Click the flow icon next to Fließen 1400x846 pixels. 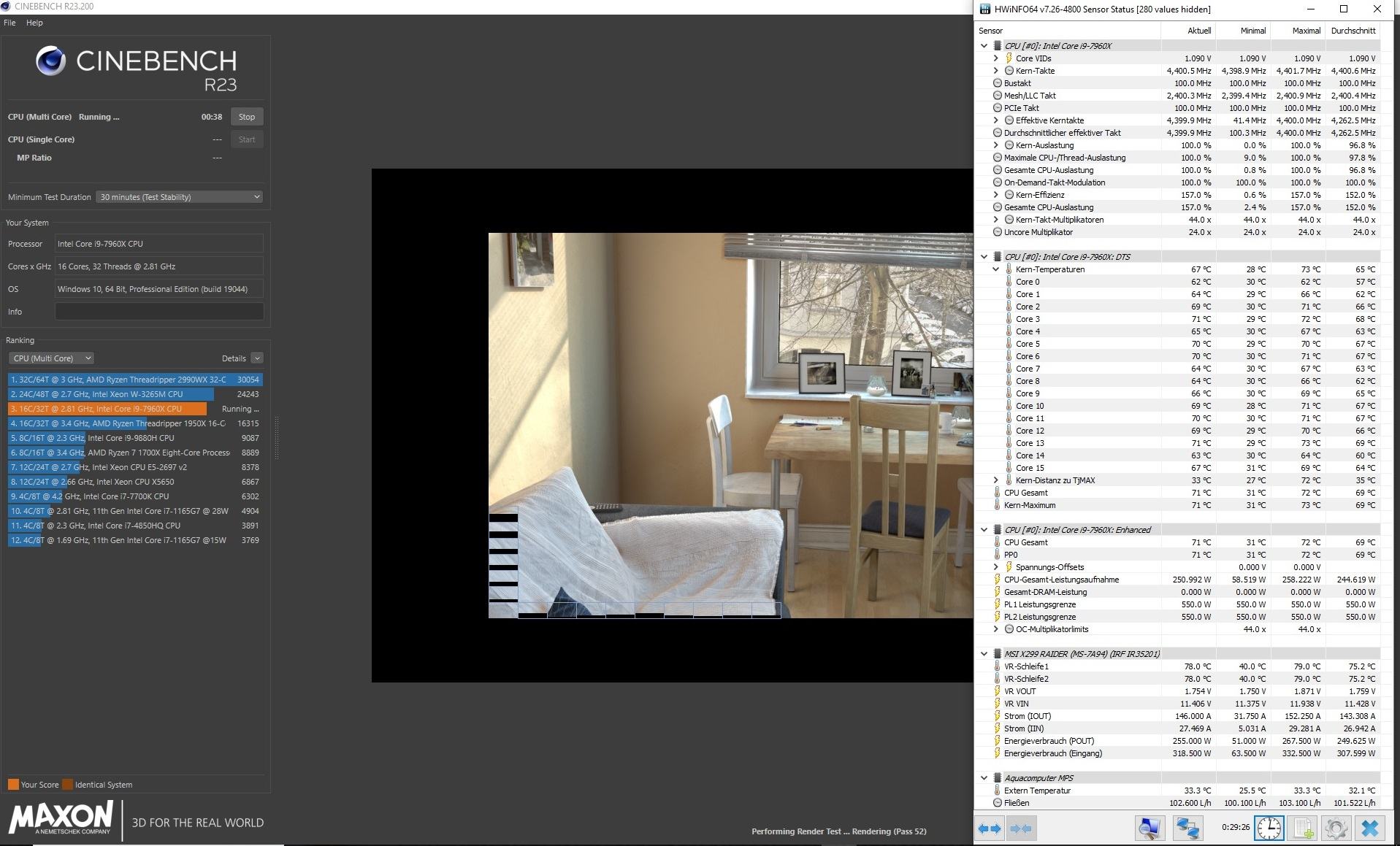[998, 803]
